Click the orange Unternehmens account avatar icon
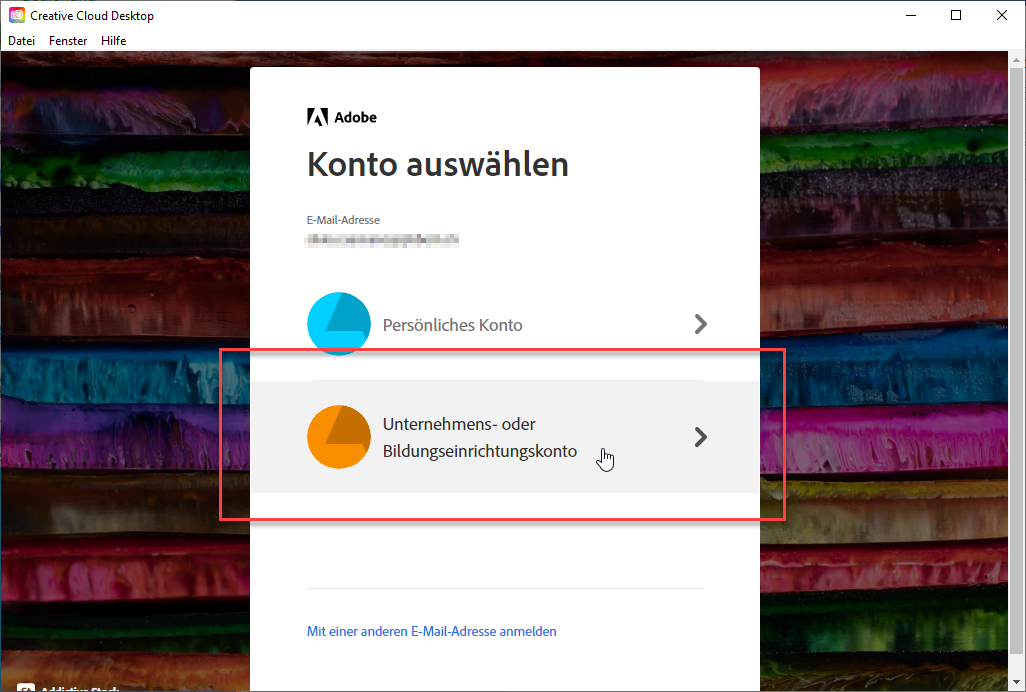1026x692 pixels. pos(339,437)
